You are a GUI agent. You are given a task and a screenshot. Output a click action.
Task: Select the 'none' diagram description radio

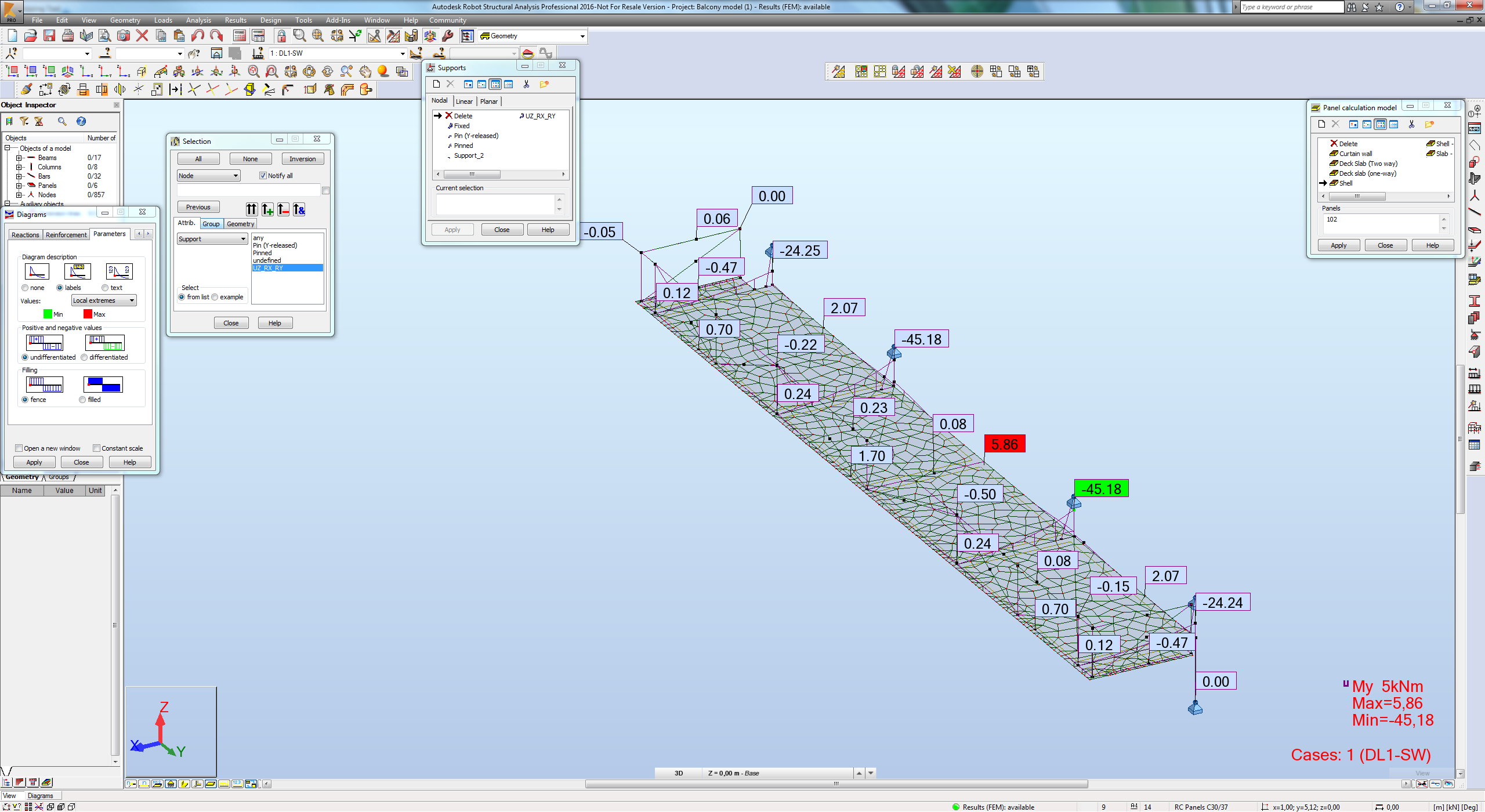[25, 288]
